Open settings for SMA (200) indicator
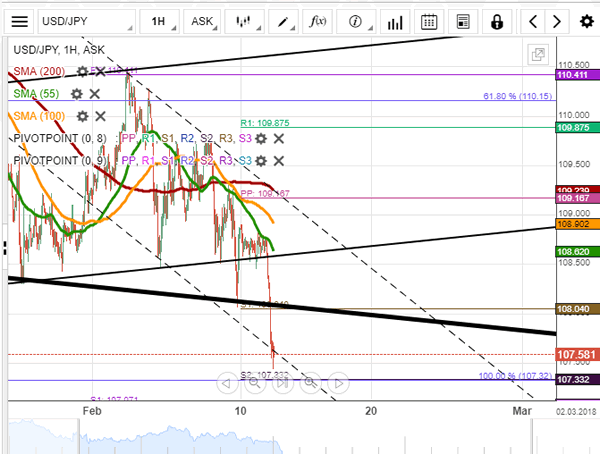600x455 pixels. (x=82, y=71)
